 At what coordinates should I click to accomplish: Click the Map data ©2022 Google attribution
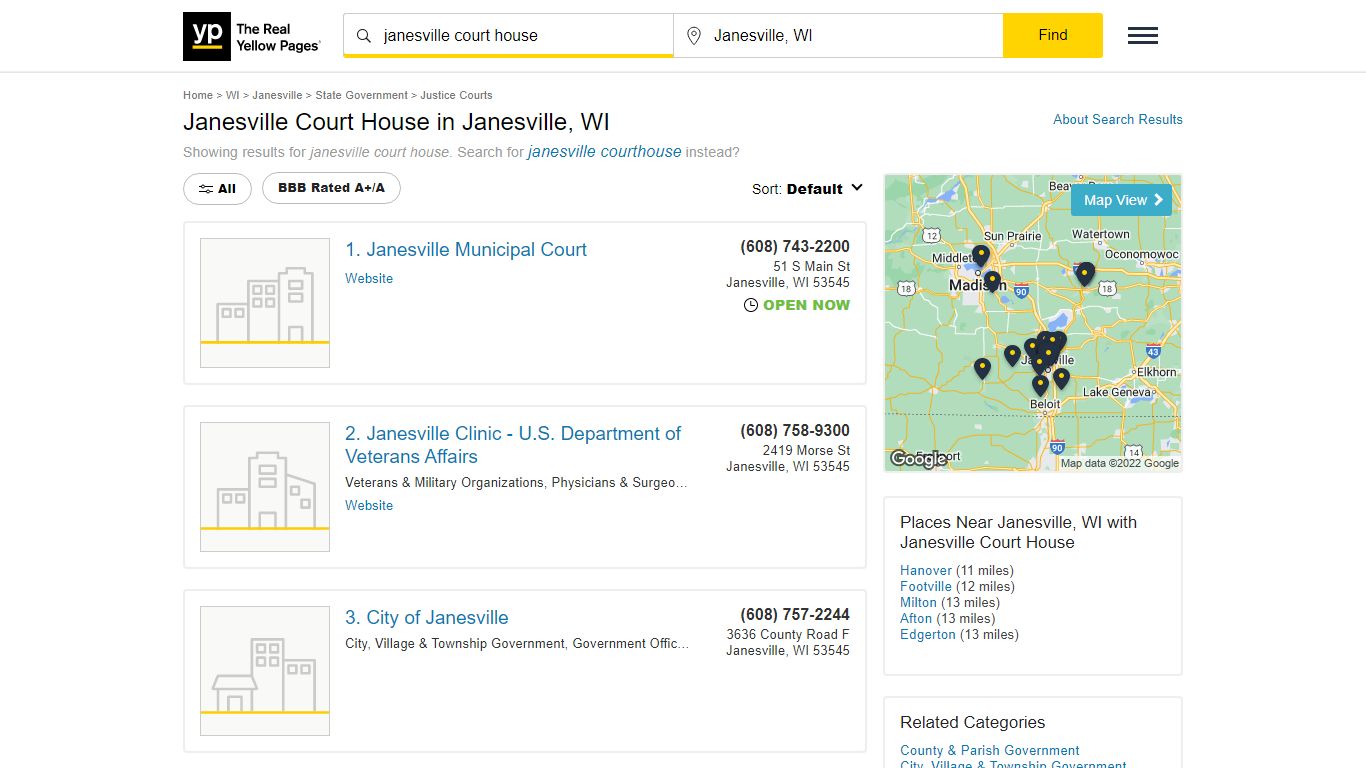pos(1120,463)
